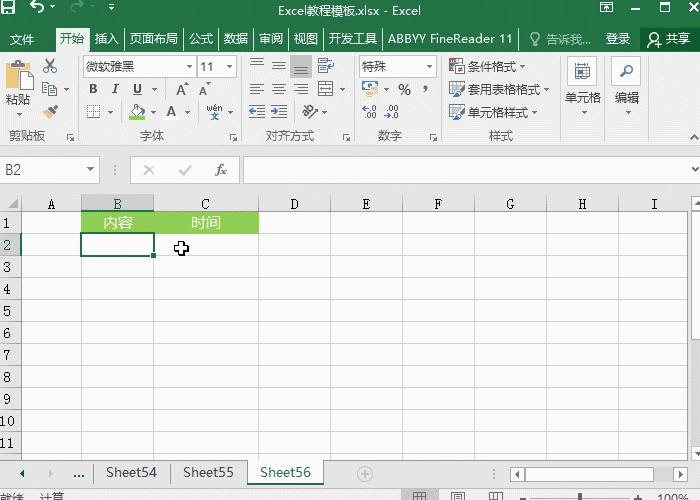Click the Insert Function fx icon

click(x=221, y=170)
